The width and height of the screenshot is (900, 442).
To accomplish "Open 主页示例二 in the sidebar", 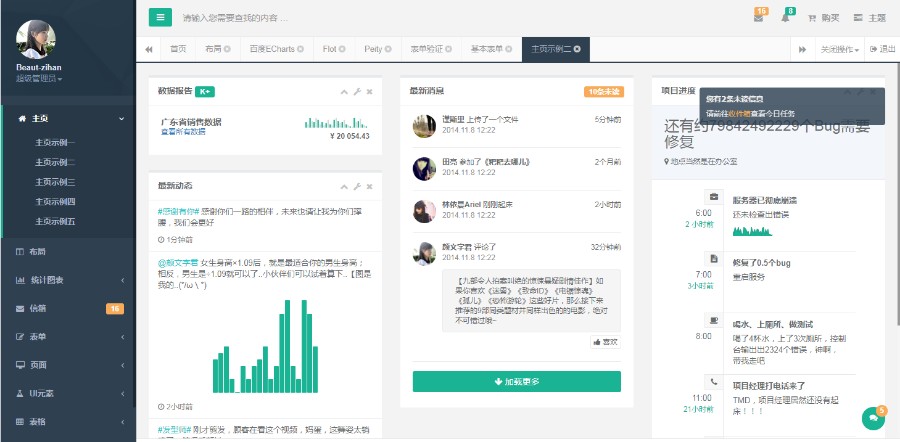I will (x=55, y=162).
